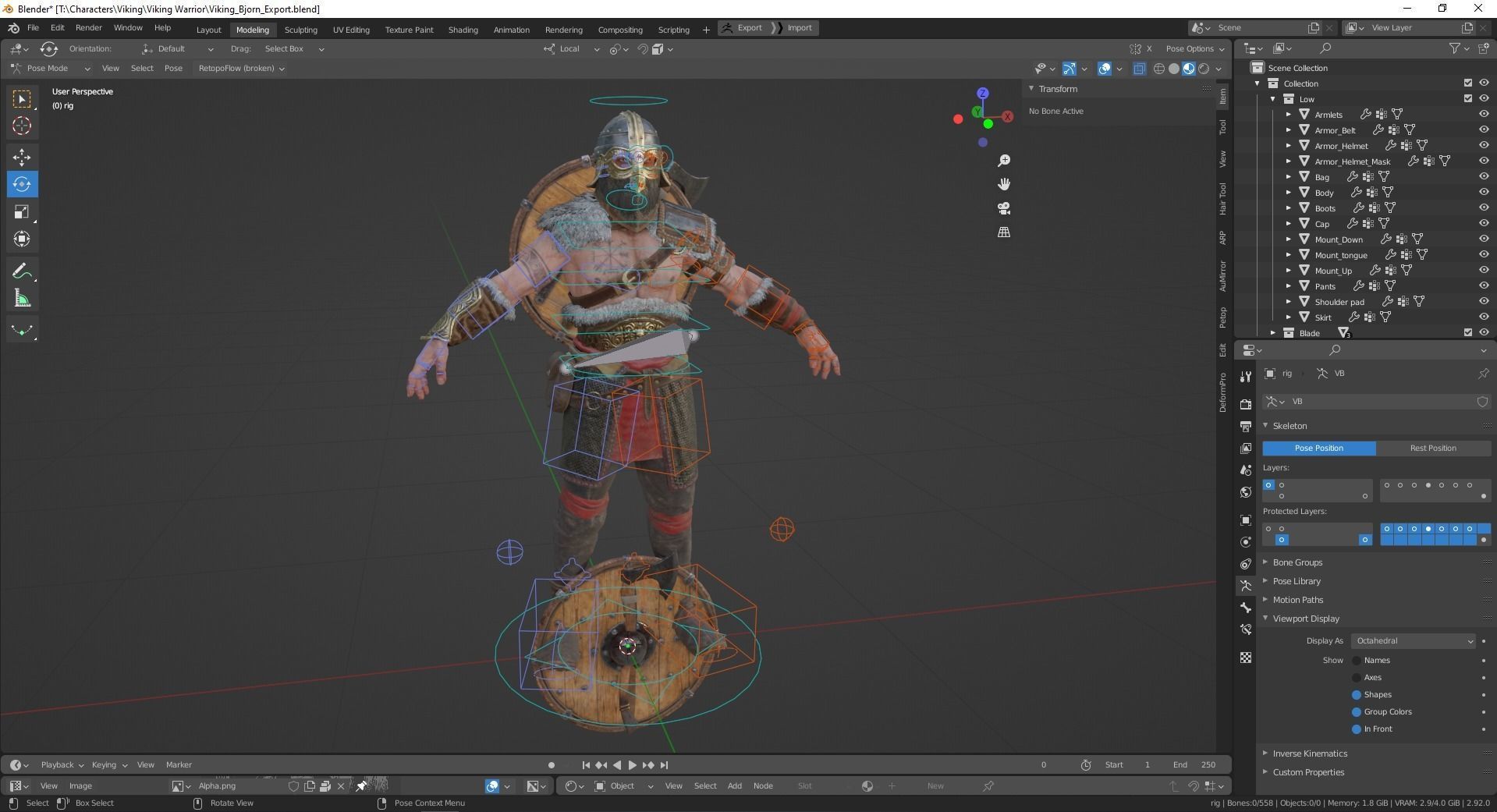Image resolution: width=1497 pixels, height=812 pixels.
Task: Play the animation forward
Action: [x=633, y=765]
